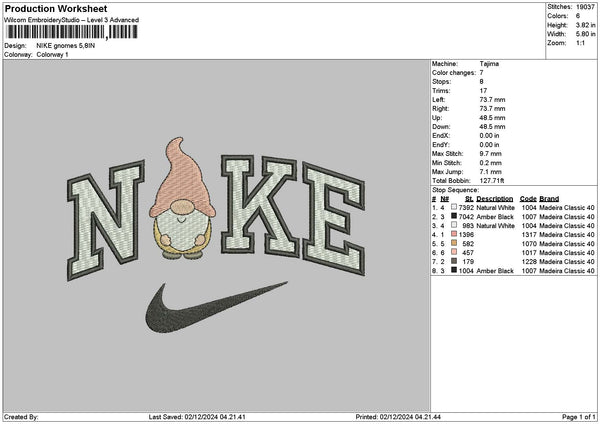Image resolution: width=600 pixels, height=424 pixels.
Task: Select the Color changes value 7
Action: [482, 73]
